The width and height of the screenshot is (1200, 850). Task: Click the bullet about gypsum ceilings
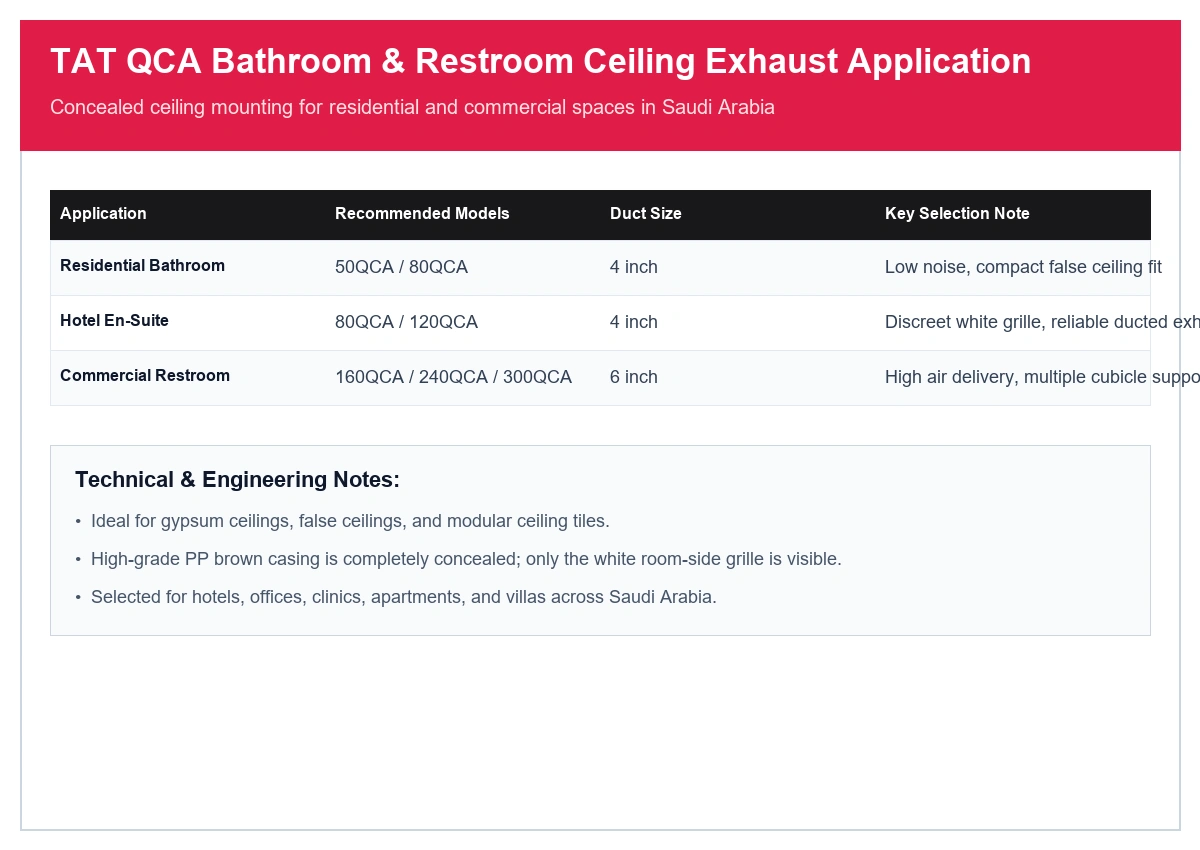pos(350,521)
